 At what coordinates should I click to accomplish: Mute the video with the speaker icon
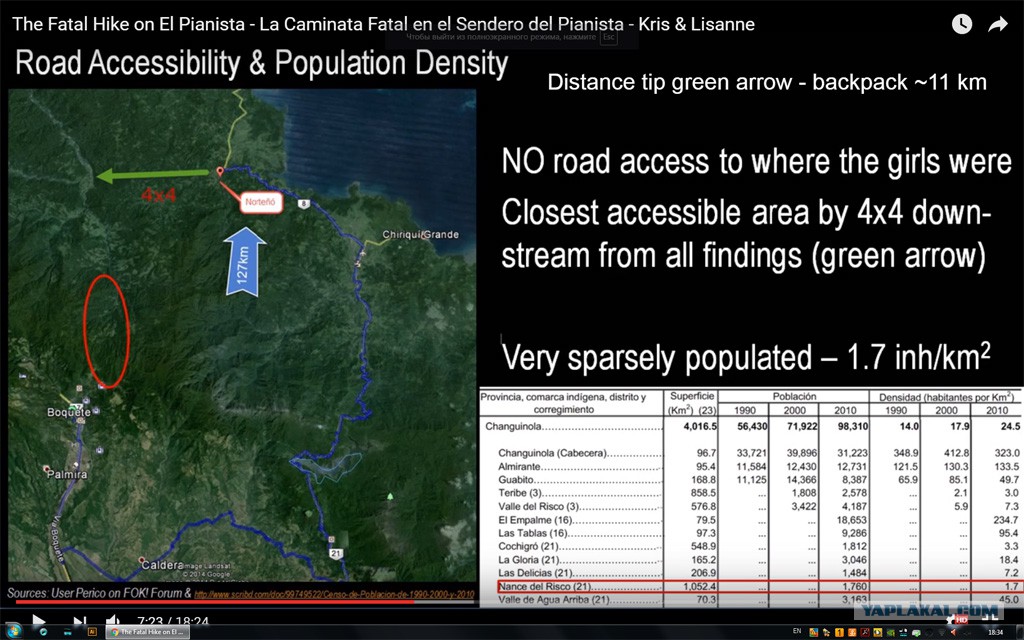(113, 621)
